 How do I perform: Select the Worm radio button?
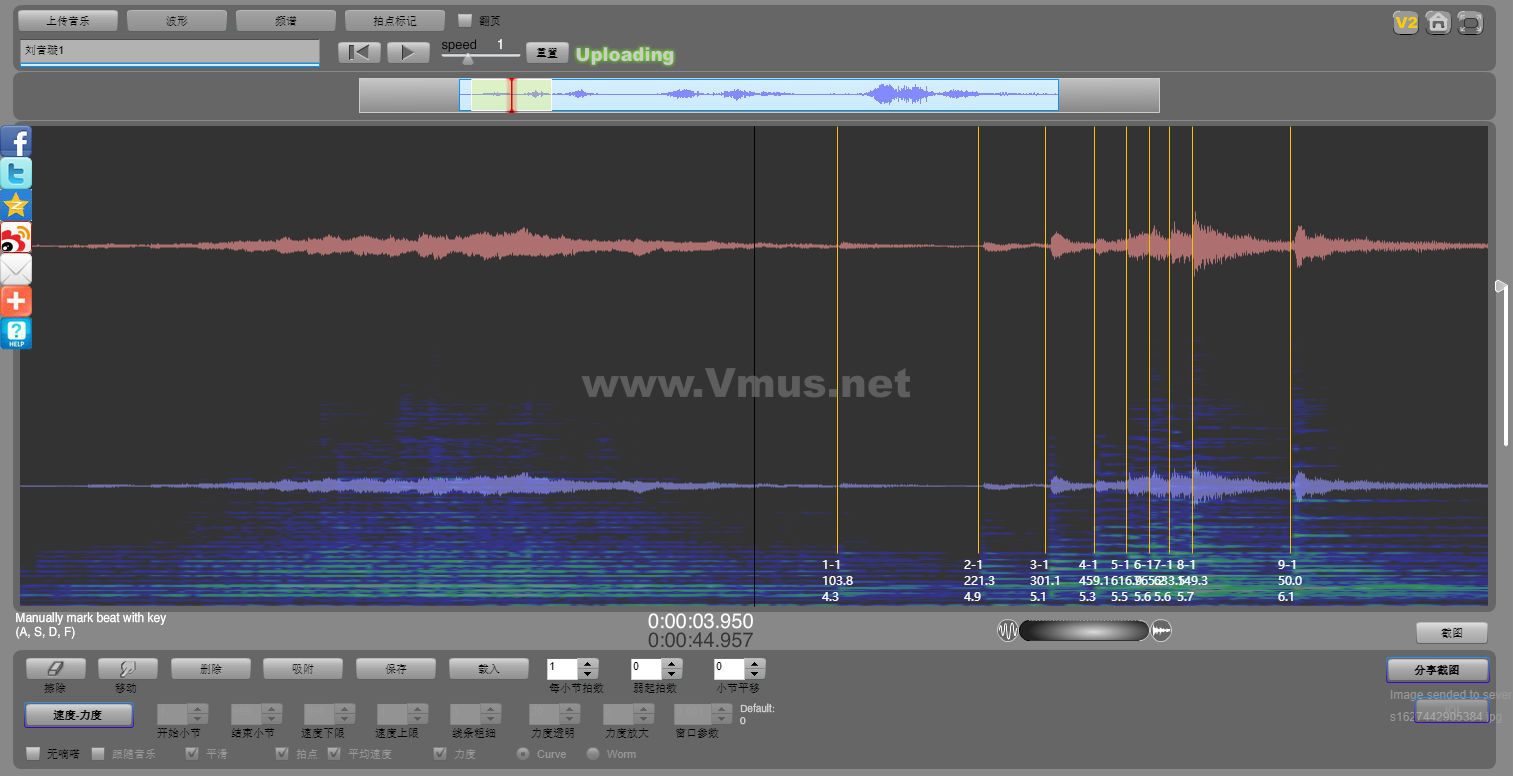coord(593,753)
